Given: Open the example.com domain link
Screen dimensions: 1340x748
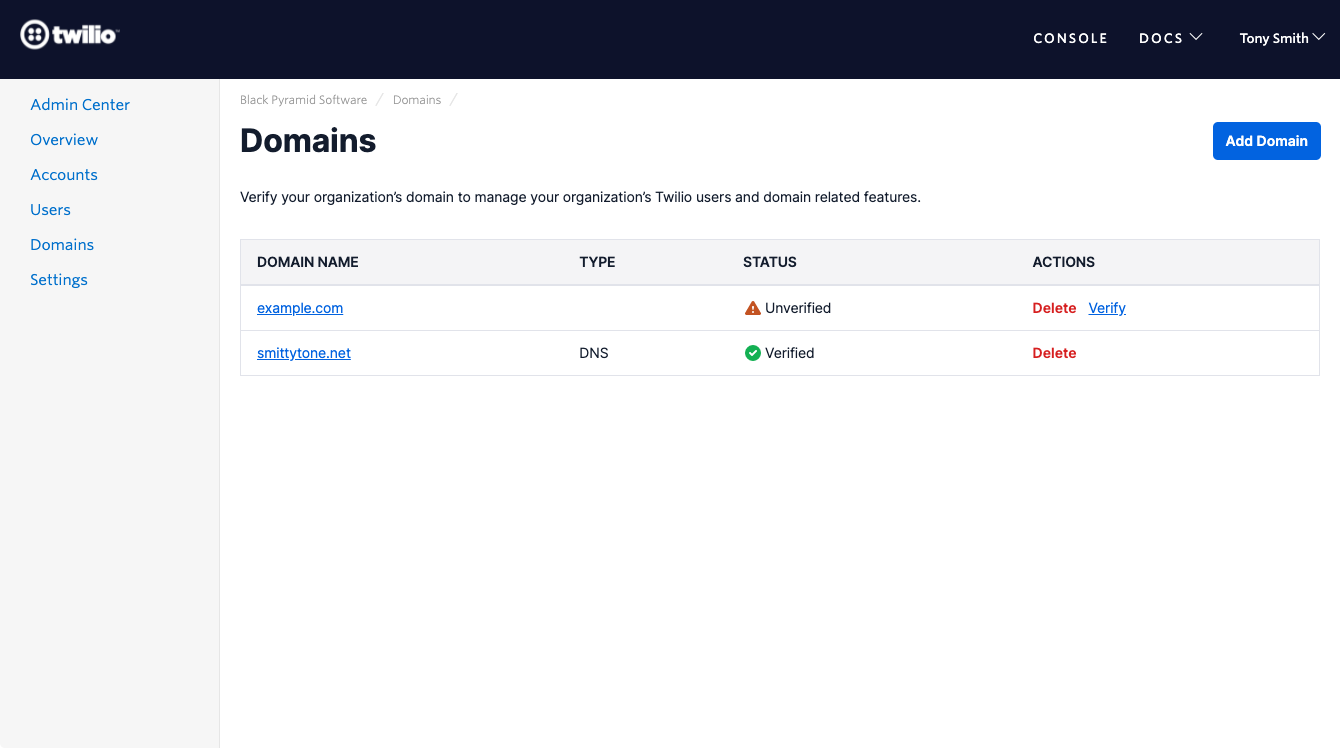Looking at the screenshot, I should coord(300,308).
